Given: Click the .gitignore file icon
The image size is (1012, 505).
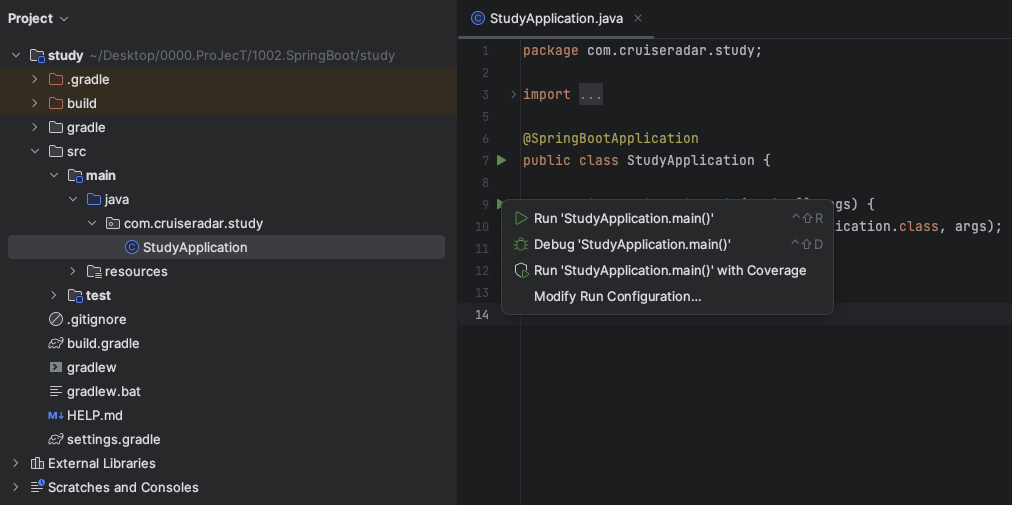Looking at the screenshot, I should pos(56,319).
